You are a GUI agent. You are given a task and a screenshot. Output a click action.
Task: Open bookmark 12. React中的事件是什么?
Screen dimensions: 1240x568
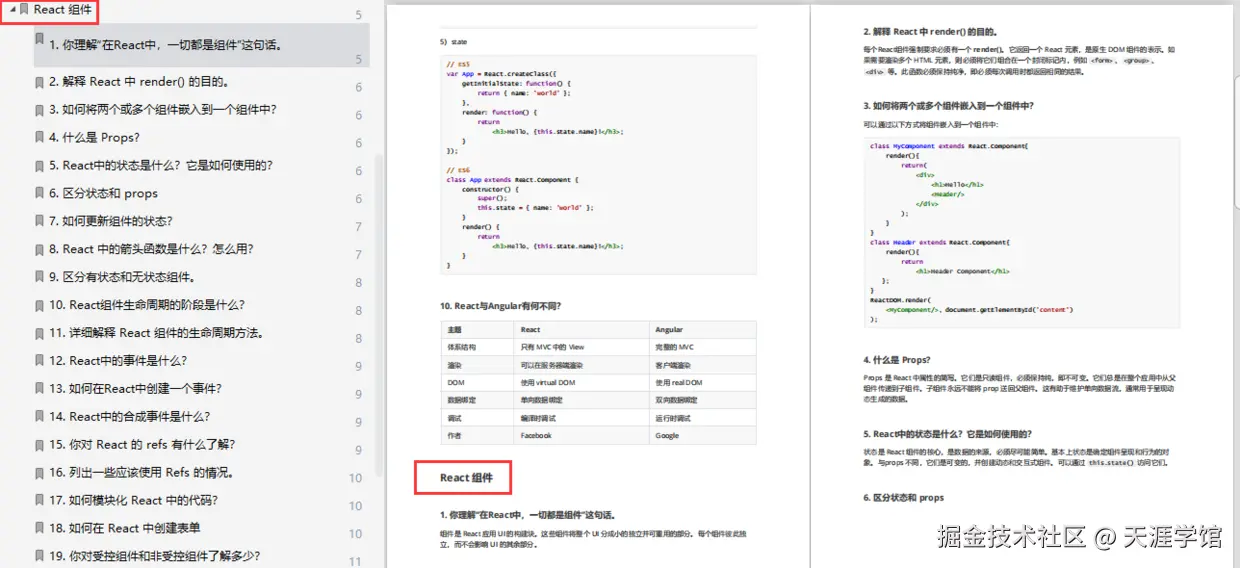pyautogui.click(x=117, y=361)
